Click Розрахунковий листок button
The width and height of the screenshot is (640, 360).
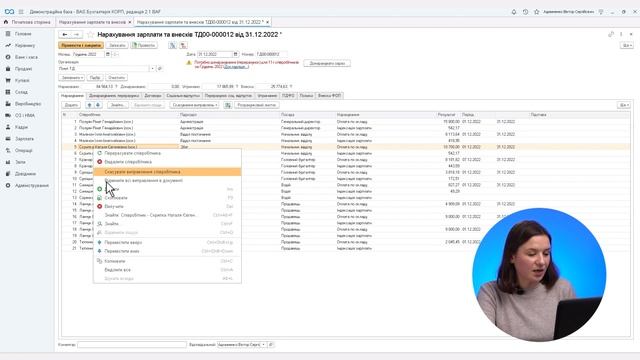[x=257, y=105]
